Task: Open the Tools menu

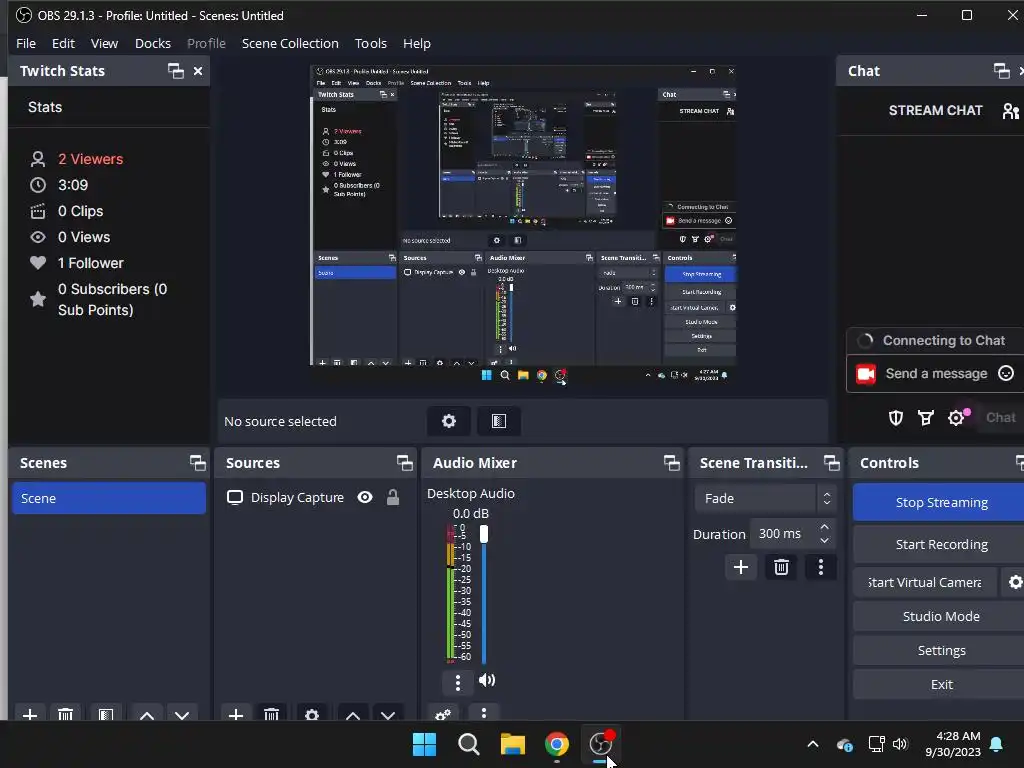Action: point(370,43)
